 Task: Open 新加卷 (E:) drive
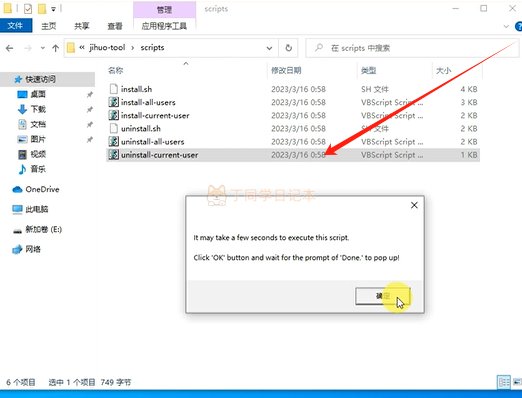[x=43, y=229]
